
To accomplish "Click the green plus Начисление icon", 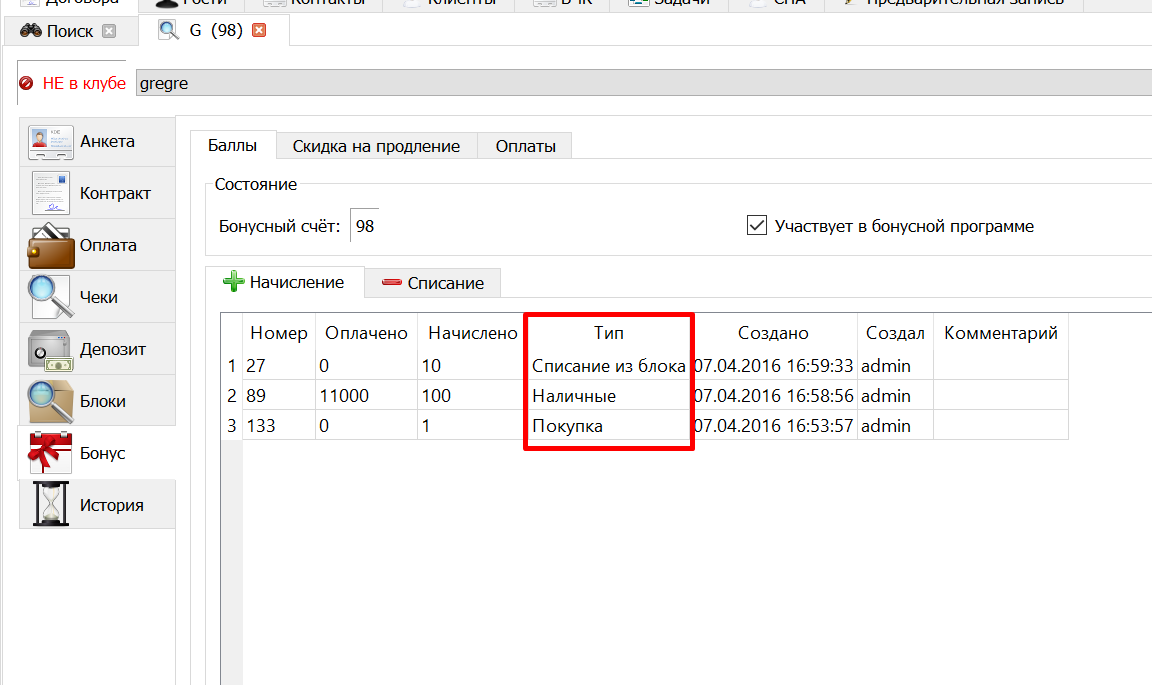I will [234, 281].
